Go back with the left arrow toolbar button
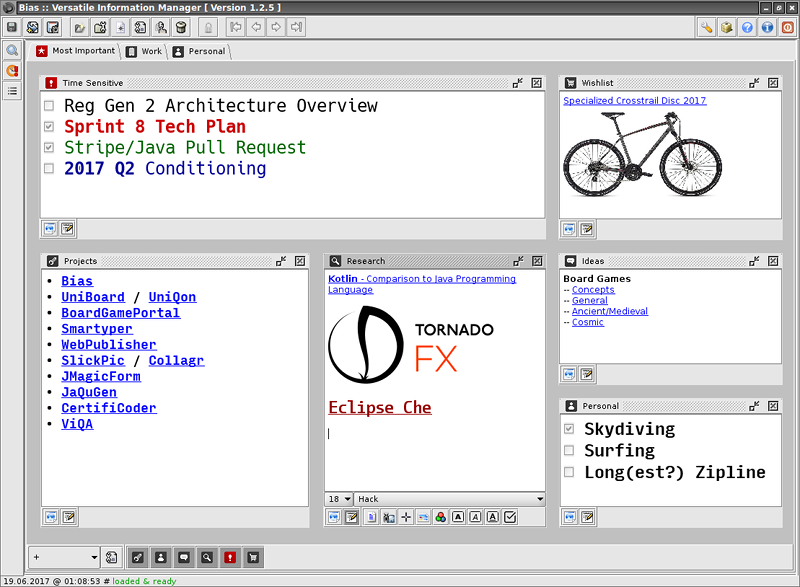The height and width of the screenshot is (587, 800). tap(256, 27)
